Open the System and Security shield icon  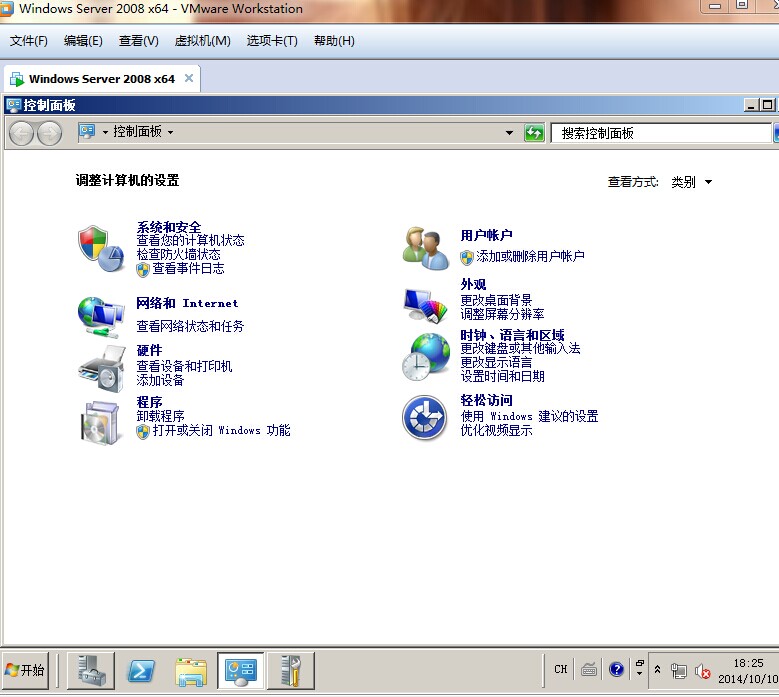[101, 248]
